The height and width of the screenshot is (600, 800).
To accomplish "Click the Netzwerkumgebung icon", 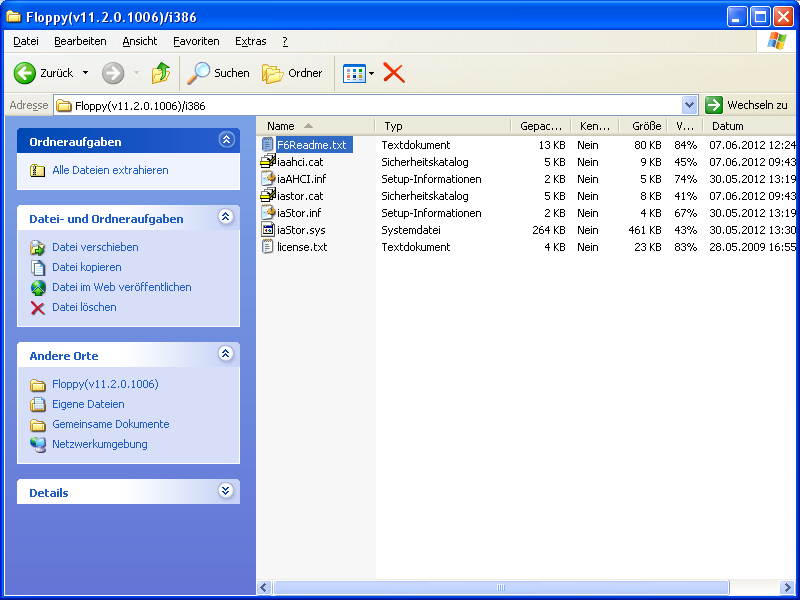I will [x=38, y=444].
